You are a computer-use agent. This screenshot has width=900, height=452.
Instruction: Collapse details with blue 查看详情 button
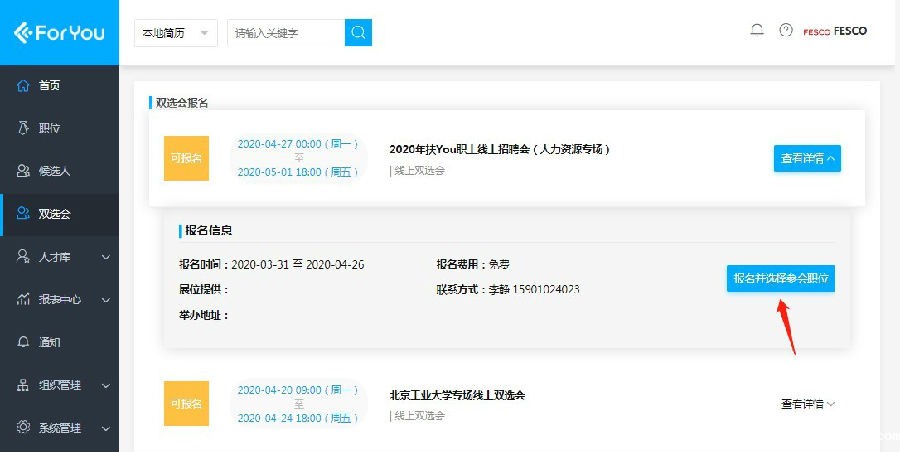[807, 158]
